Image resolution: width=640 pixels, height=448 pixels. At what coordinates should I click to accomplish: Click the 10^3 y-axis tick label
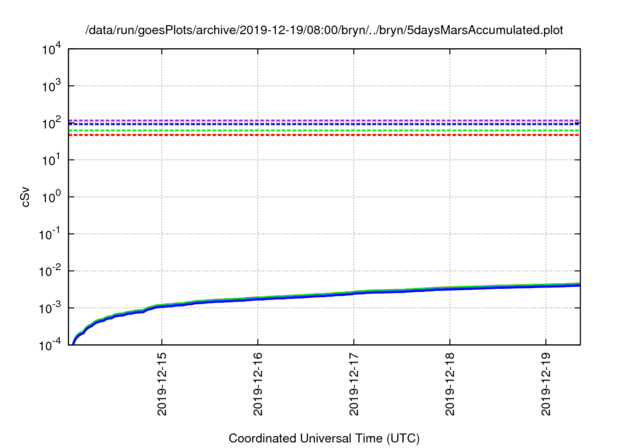click(52, 86)
